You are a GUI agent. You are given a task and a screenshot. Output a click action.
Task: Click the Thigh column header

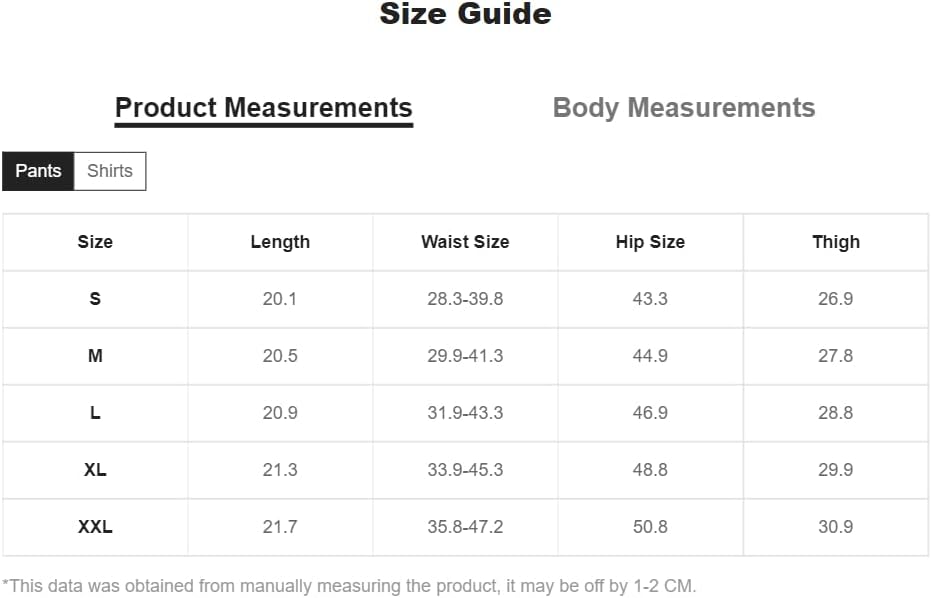point(836,242)
